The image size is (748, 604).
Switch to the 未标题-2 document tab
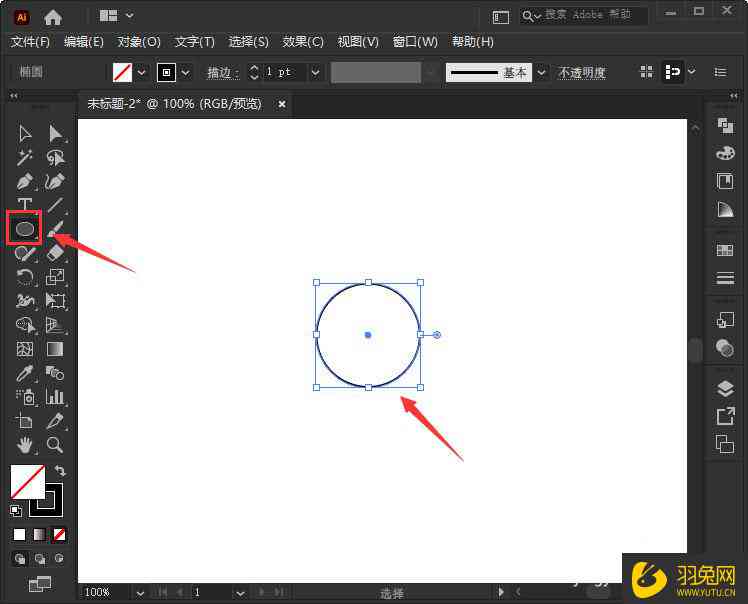pos(175,104)
